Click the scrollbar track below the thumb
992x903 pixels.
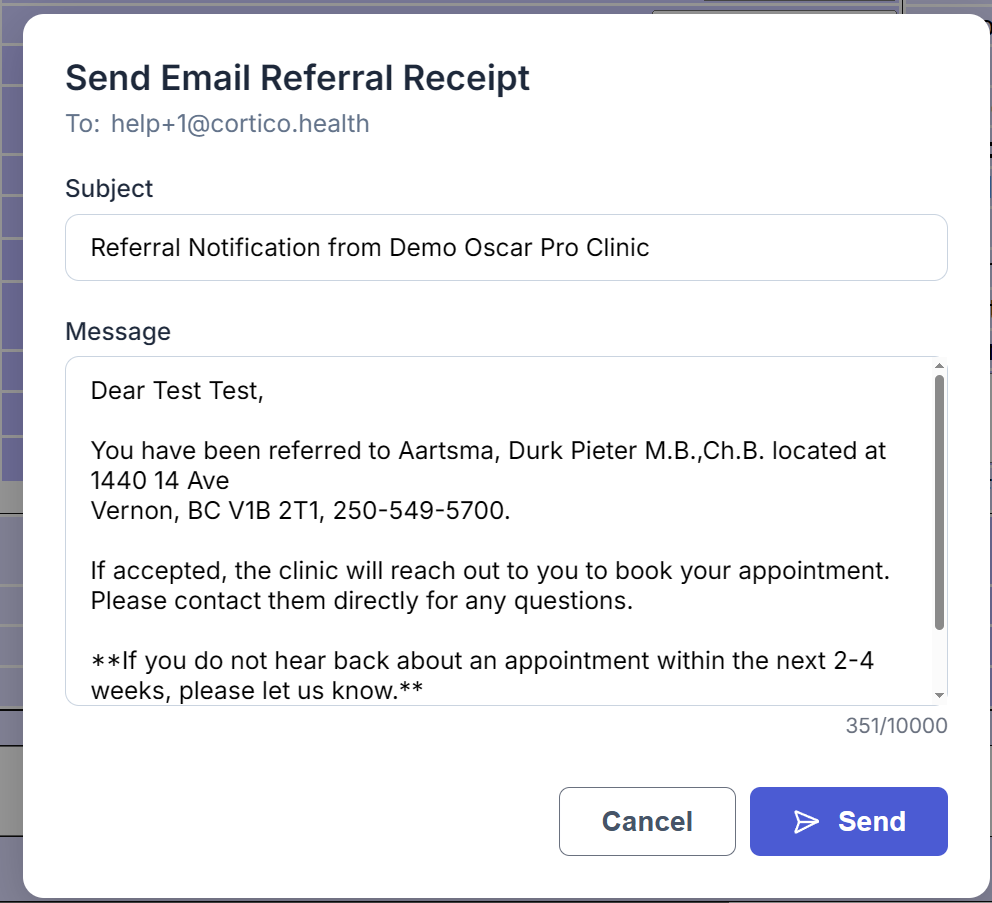[x=939, y=660]
